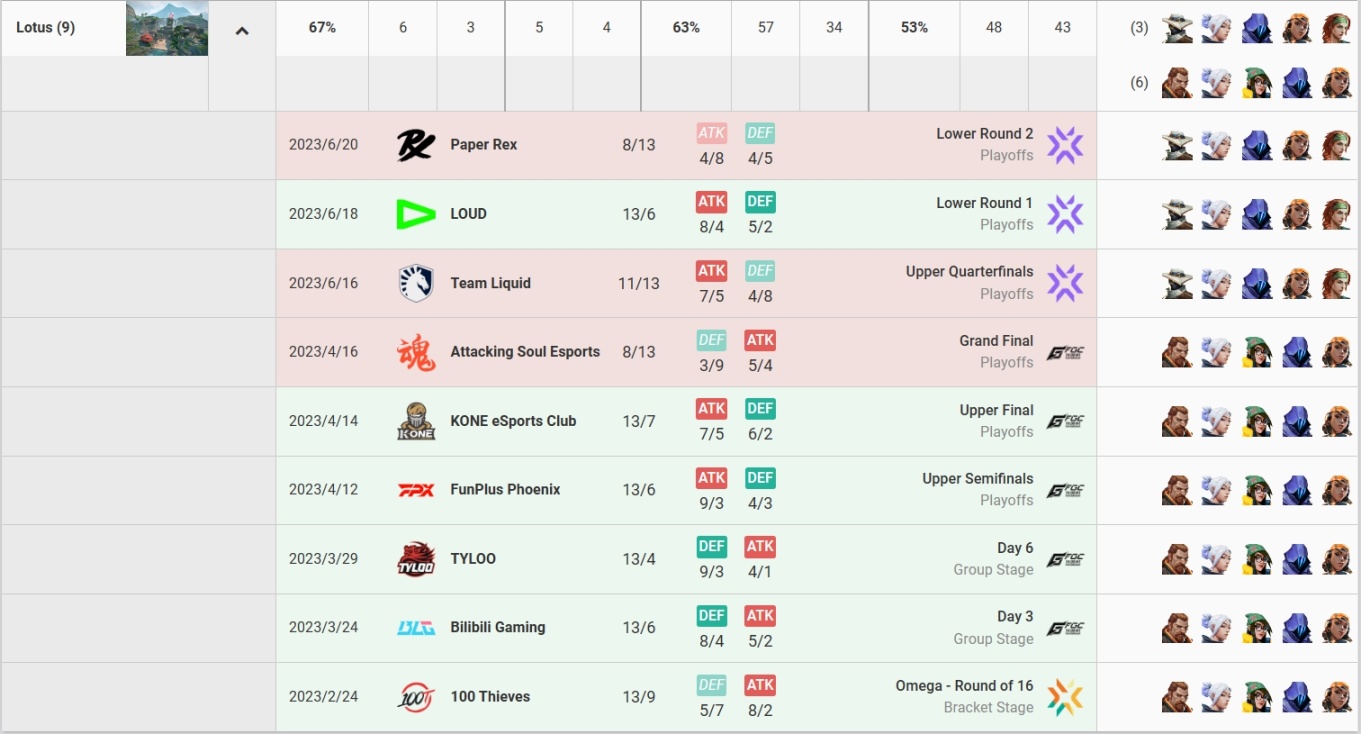The width and height of the screenshot is (1361, 734).
Task: Open the LOUD team name link
Action: click(x=468, y=214)
